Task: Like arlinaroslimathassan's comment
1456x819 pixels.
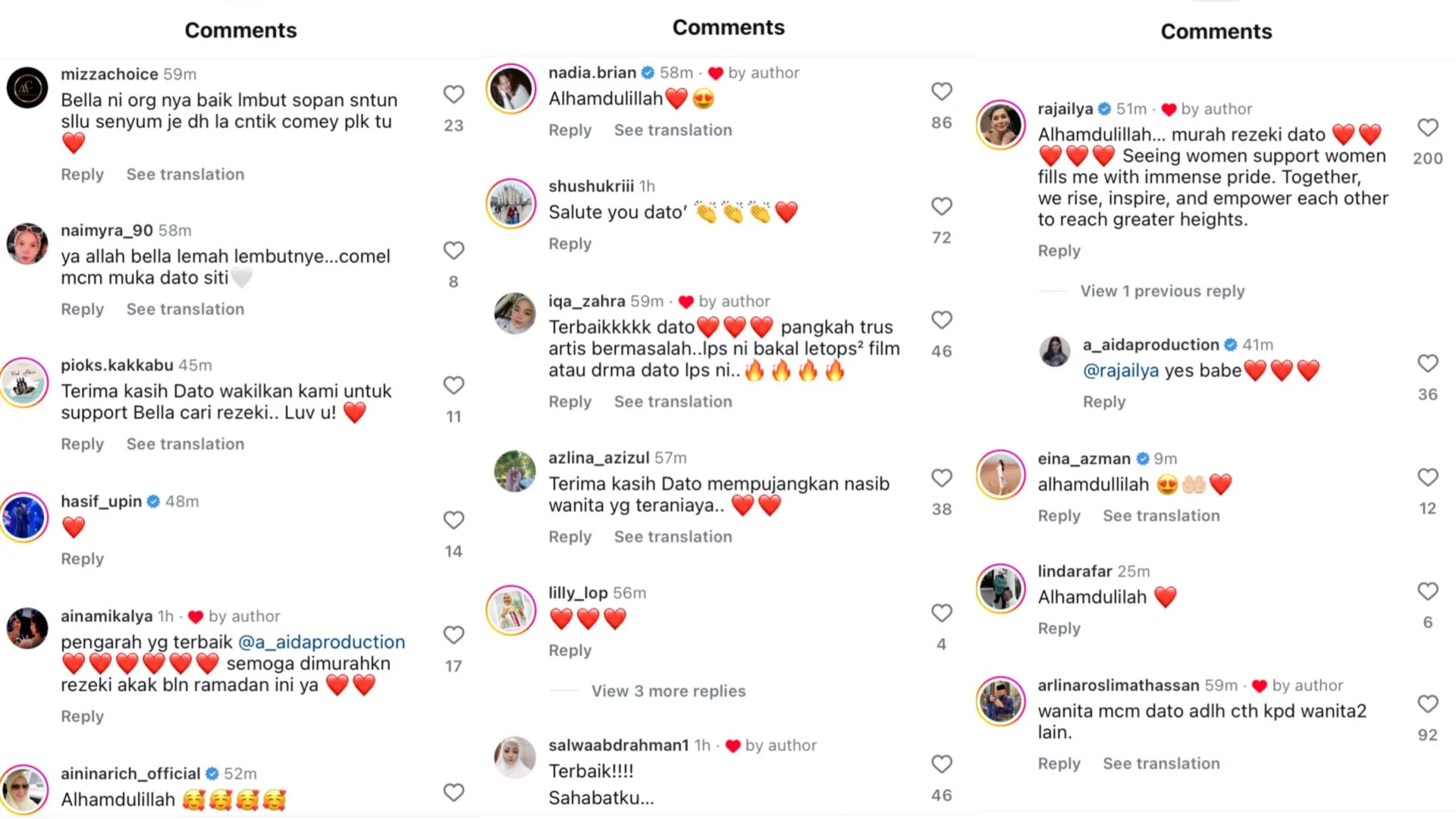Action: coord(1427,704)
